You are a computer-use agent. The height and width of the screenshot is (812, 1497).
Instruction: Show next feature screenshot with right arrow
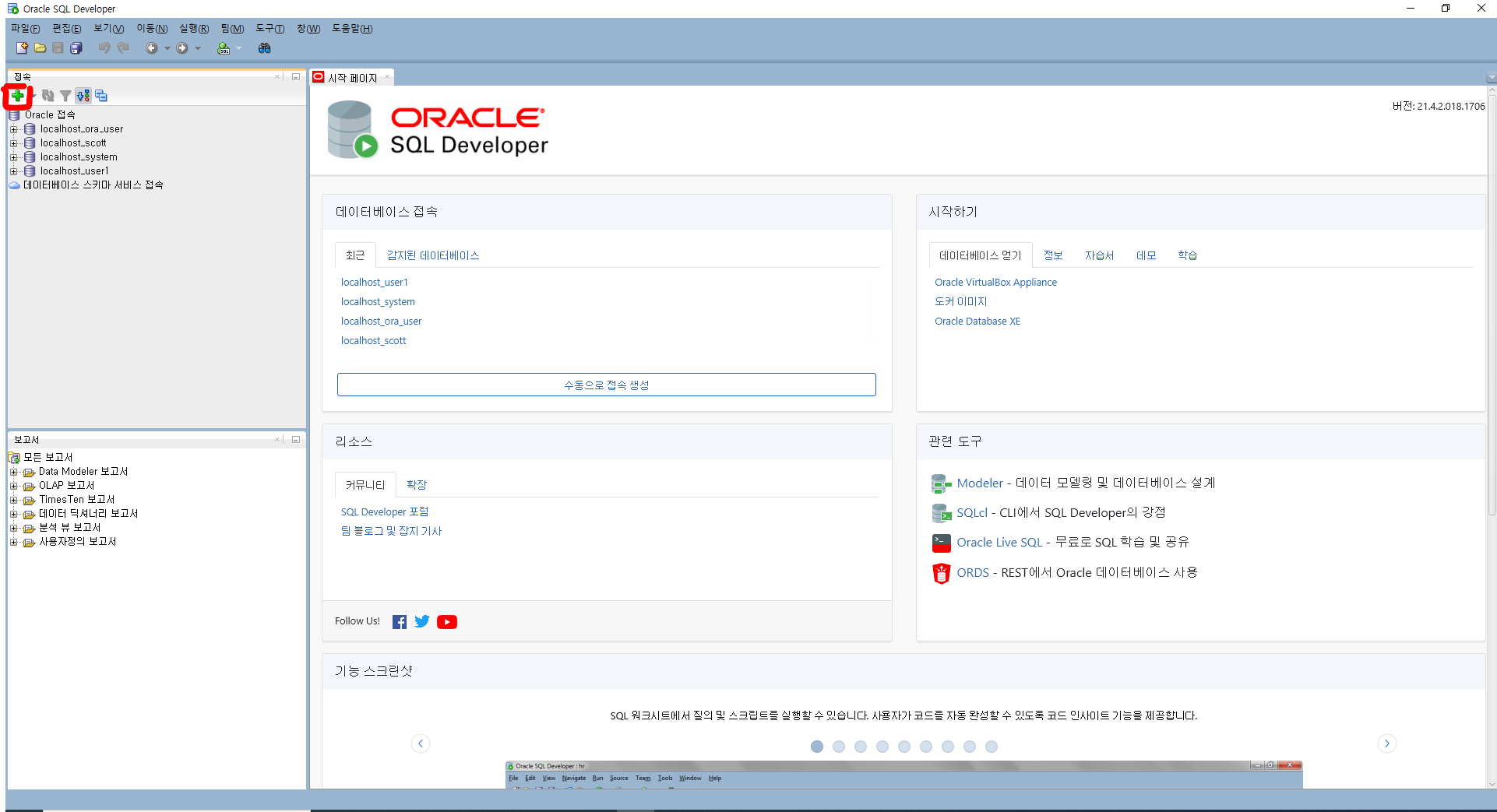pos(1387,743)
